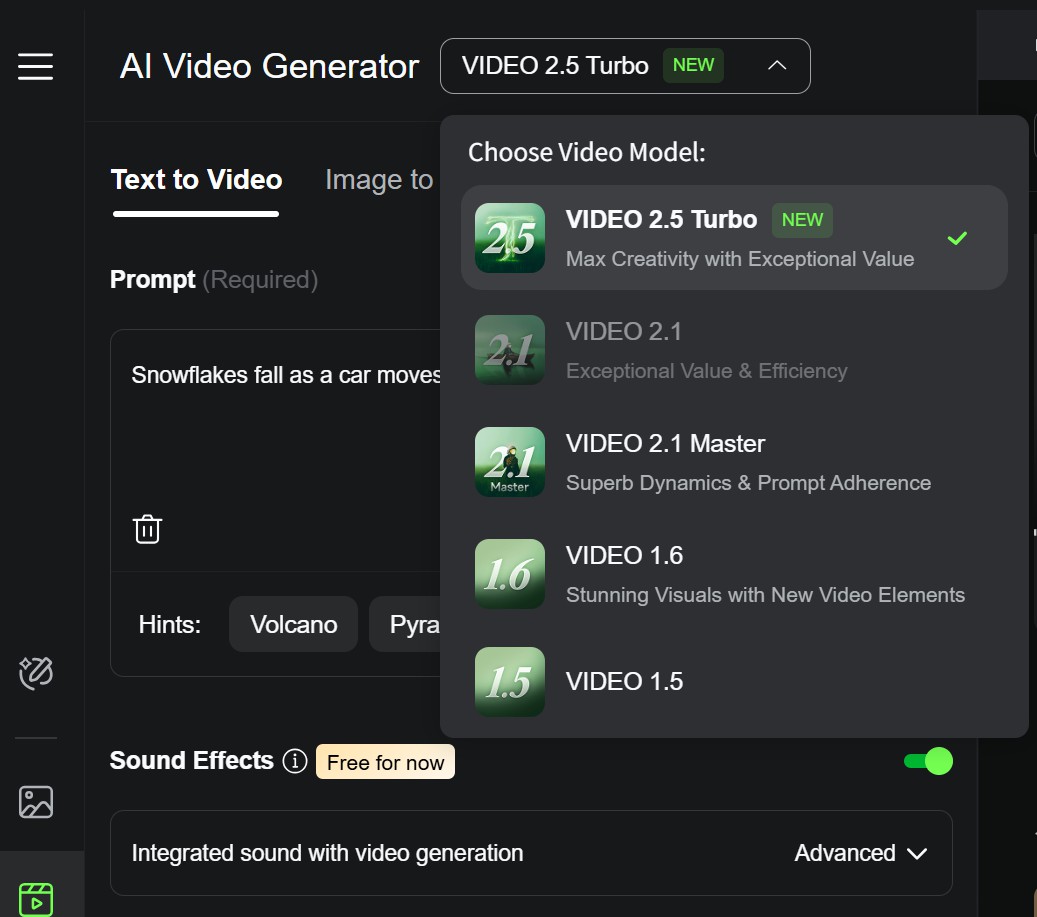
Task: Click the Free for now badge
Action: pyautogui.click(x=385, y=761)
